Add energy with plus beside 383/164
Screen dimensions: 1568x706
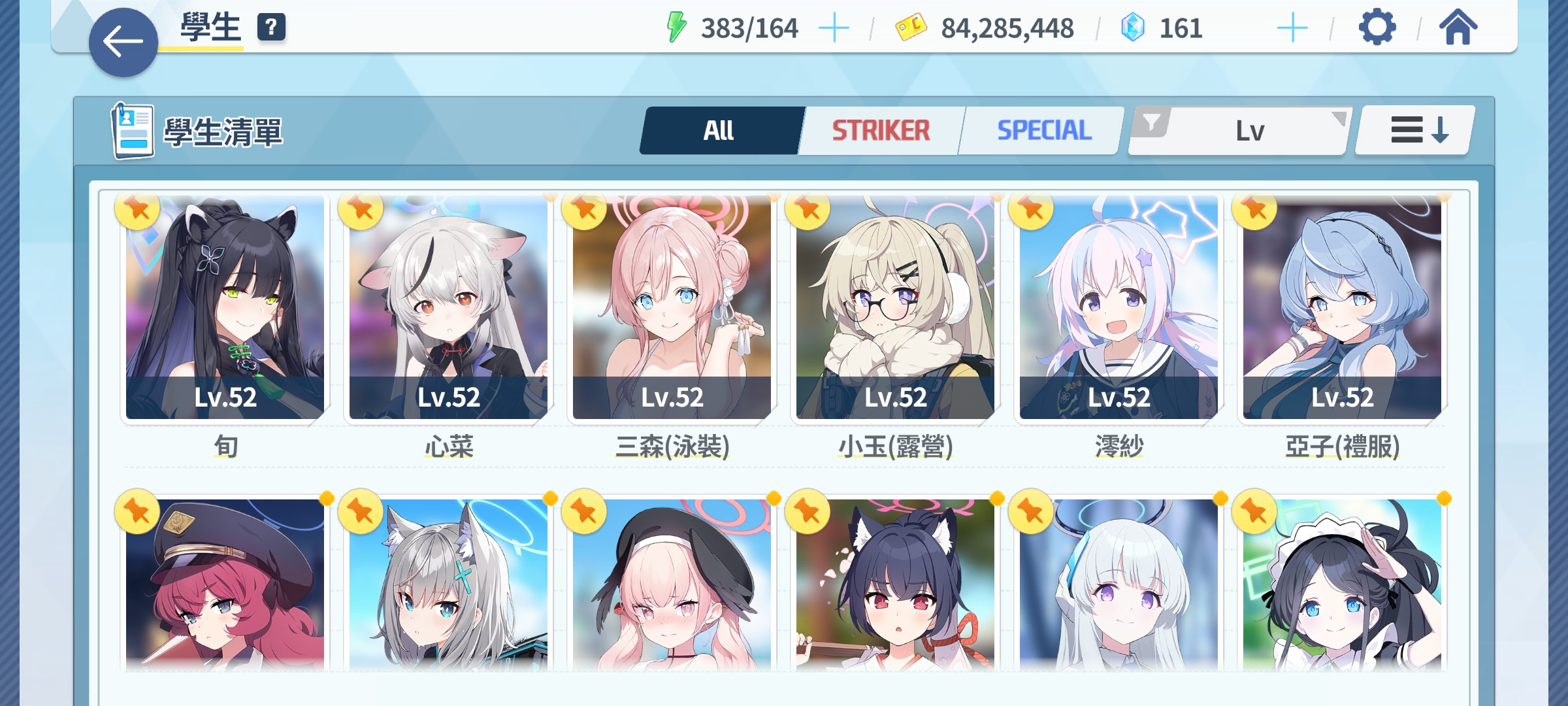tap(834, 28)
